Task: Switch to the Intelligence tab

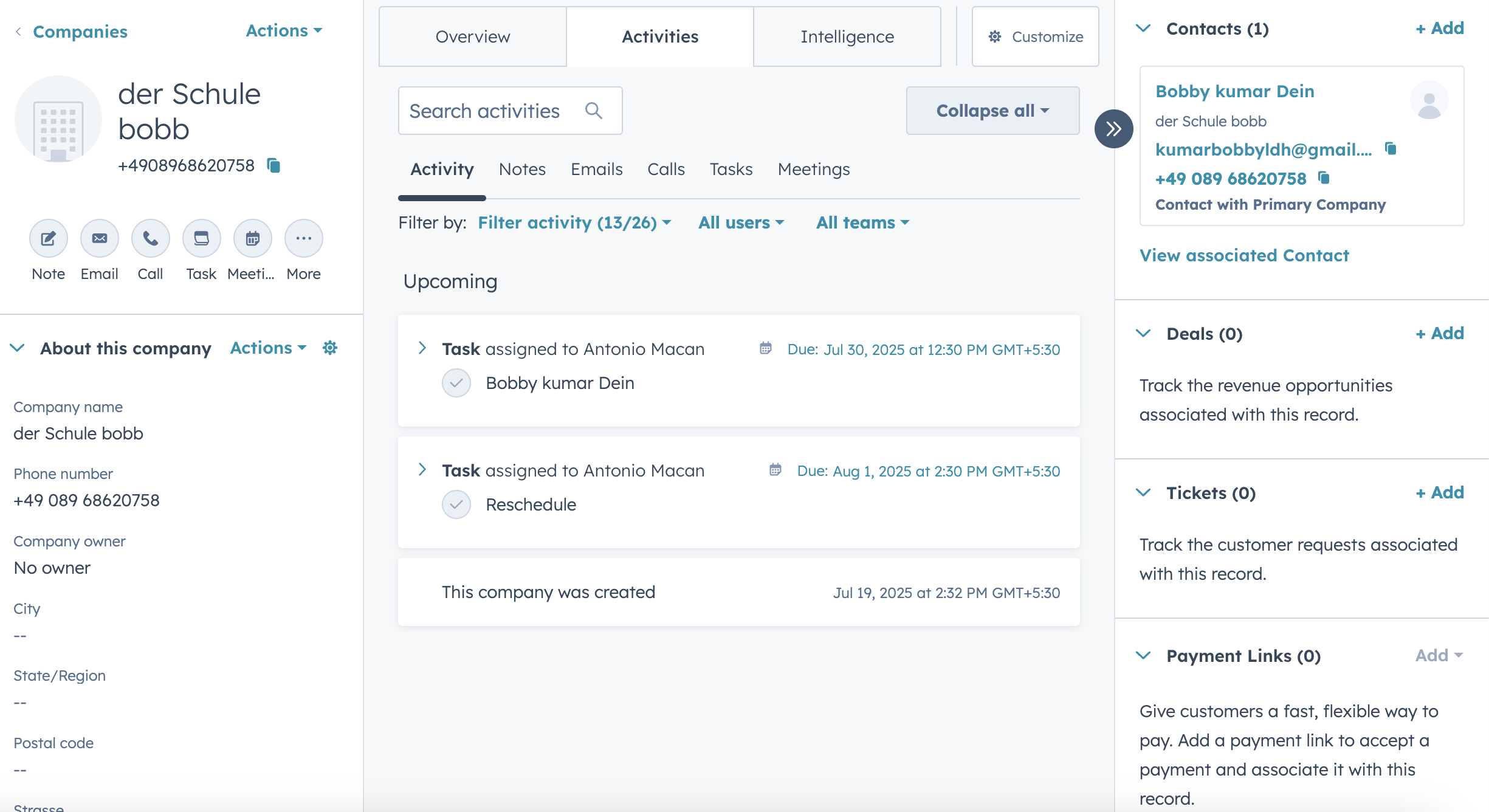Action: 847,36
